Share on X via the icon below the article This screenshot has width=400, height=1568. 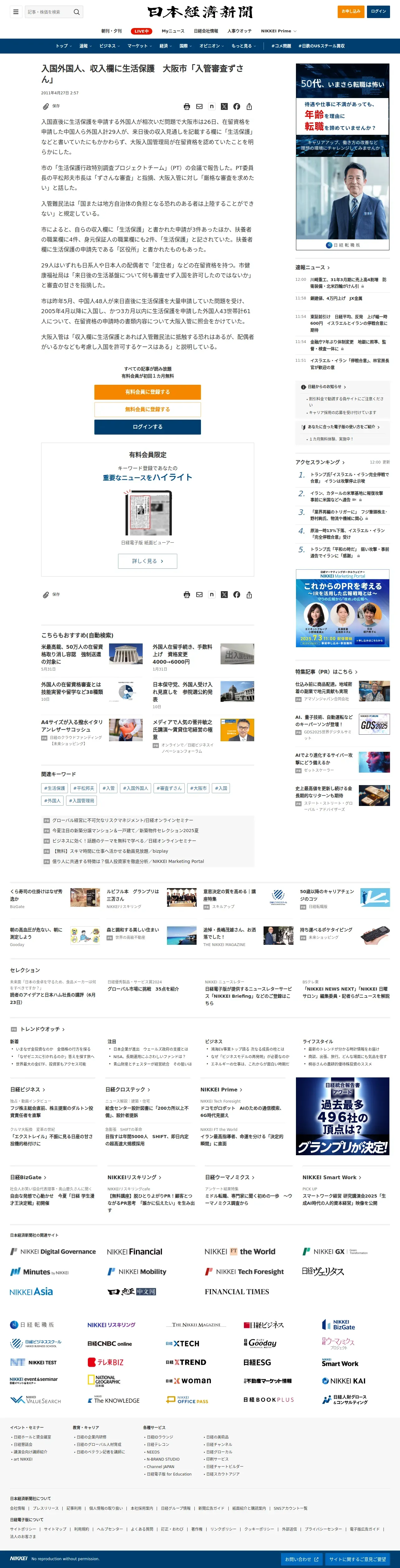pos(224,595)
